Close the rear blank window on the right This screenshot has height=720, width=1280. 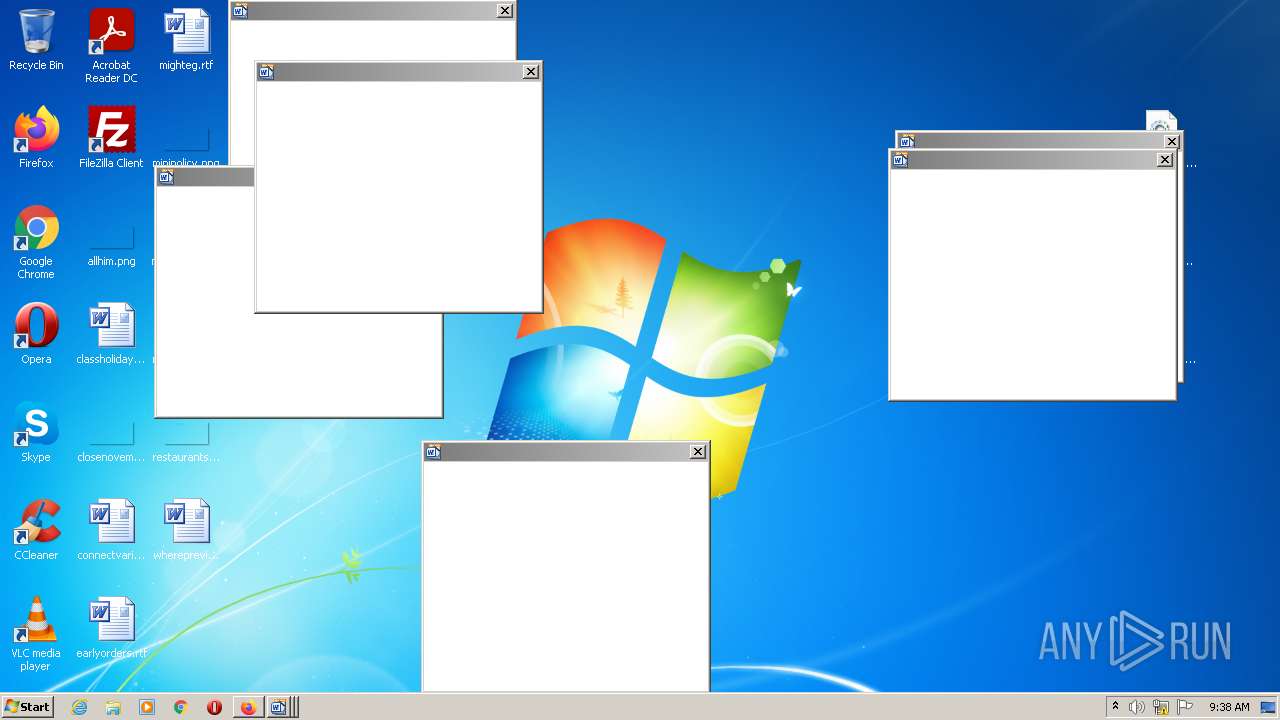[1172, 141]
